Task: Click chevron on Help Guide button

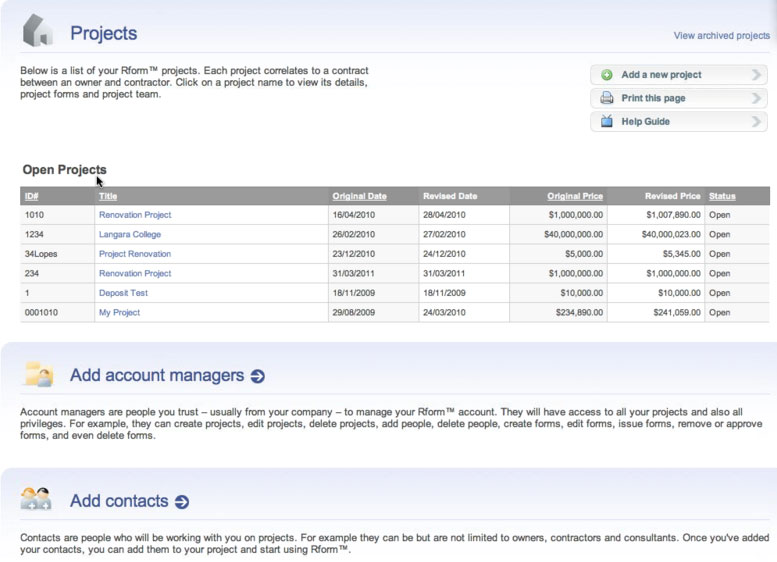Action: (756, 121)
